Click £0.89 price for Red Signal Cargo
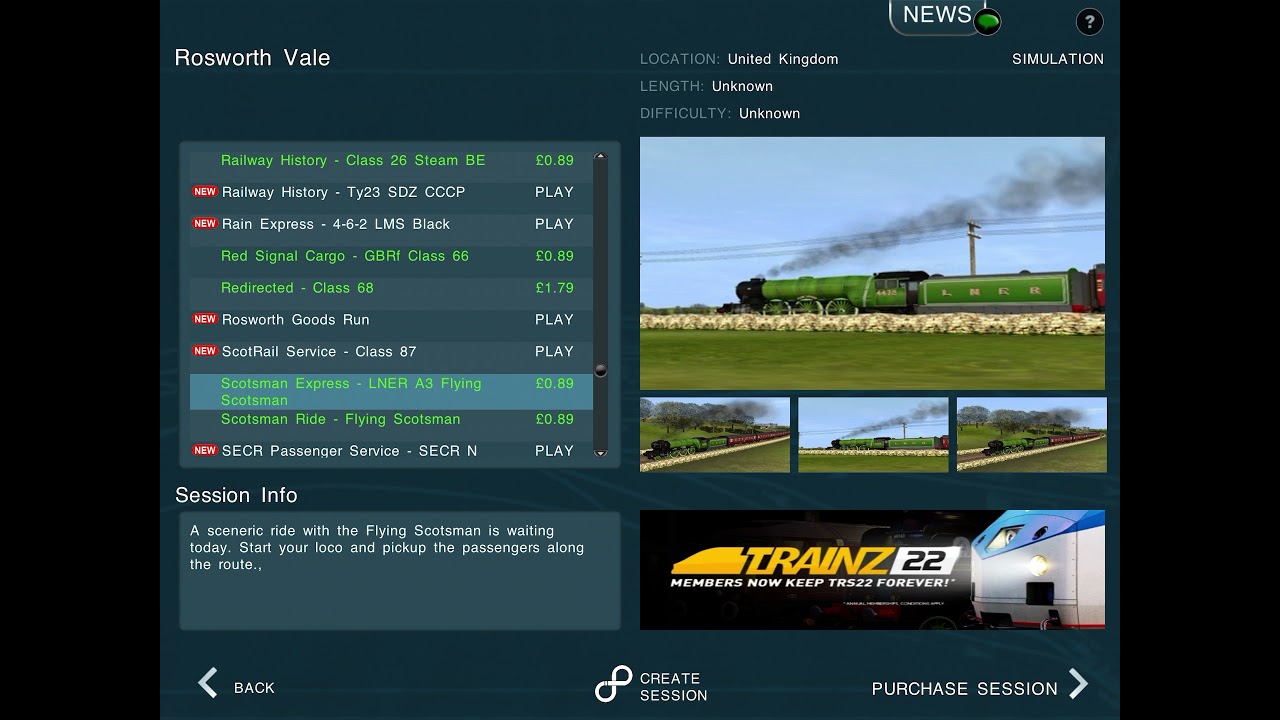Screen dimensions: 1280x720 (x=554, y=256)
